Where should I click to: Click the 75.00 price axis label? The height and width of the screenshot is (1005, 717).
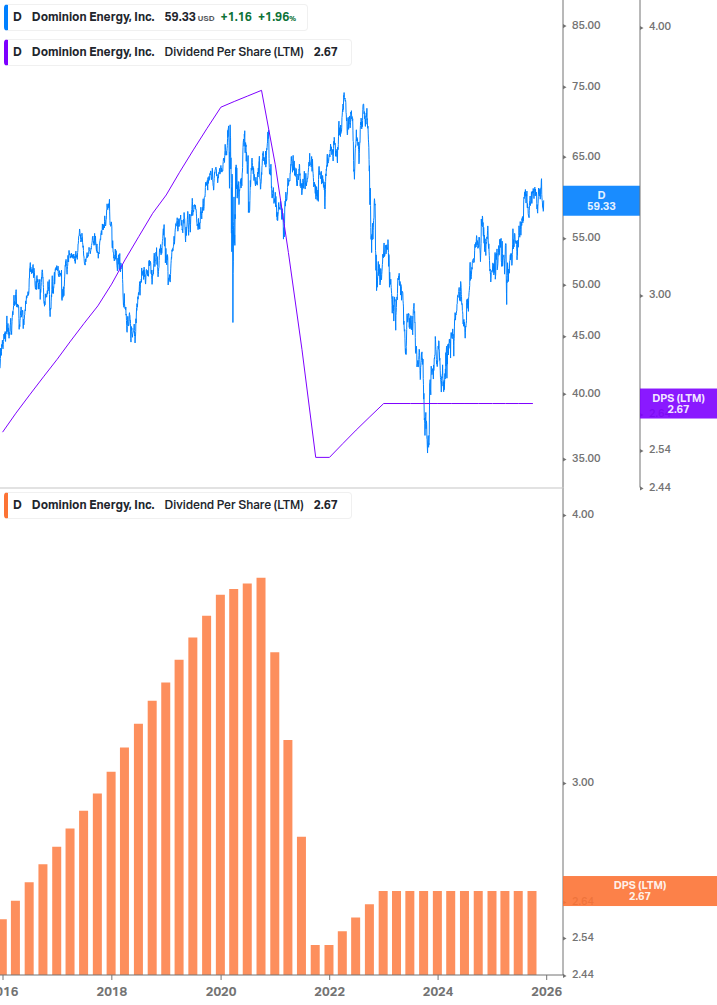coord(586,87)
